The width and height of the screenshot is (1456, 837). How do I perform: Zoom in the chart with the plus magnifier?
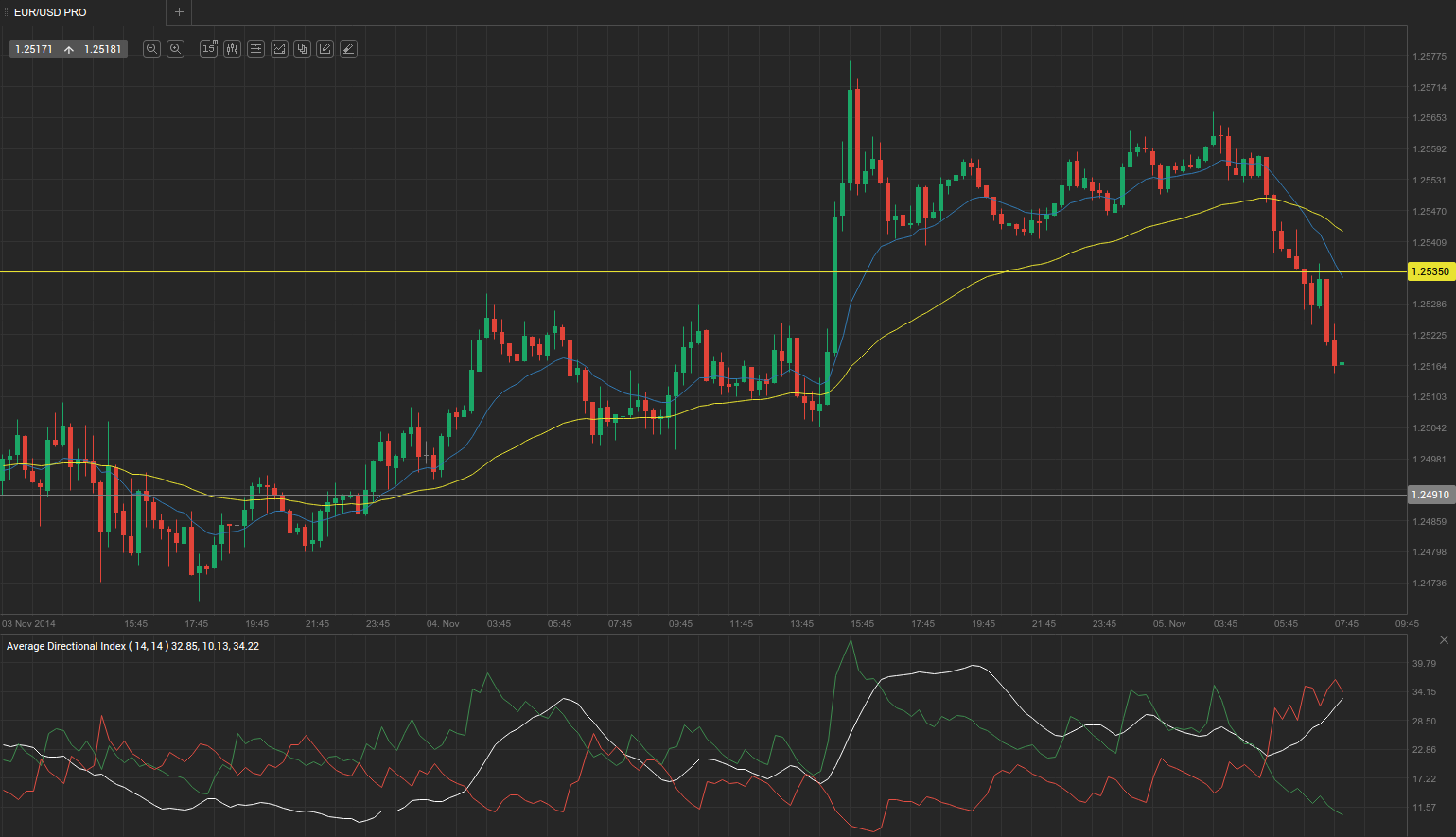175,49
